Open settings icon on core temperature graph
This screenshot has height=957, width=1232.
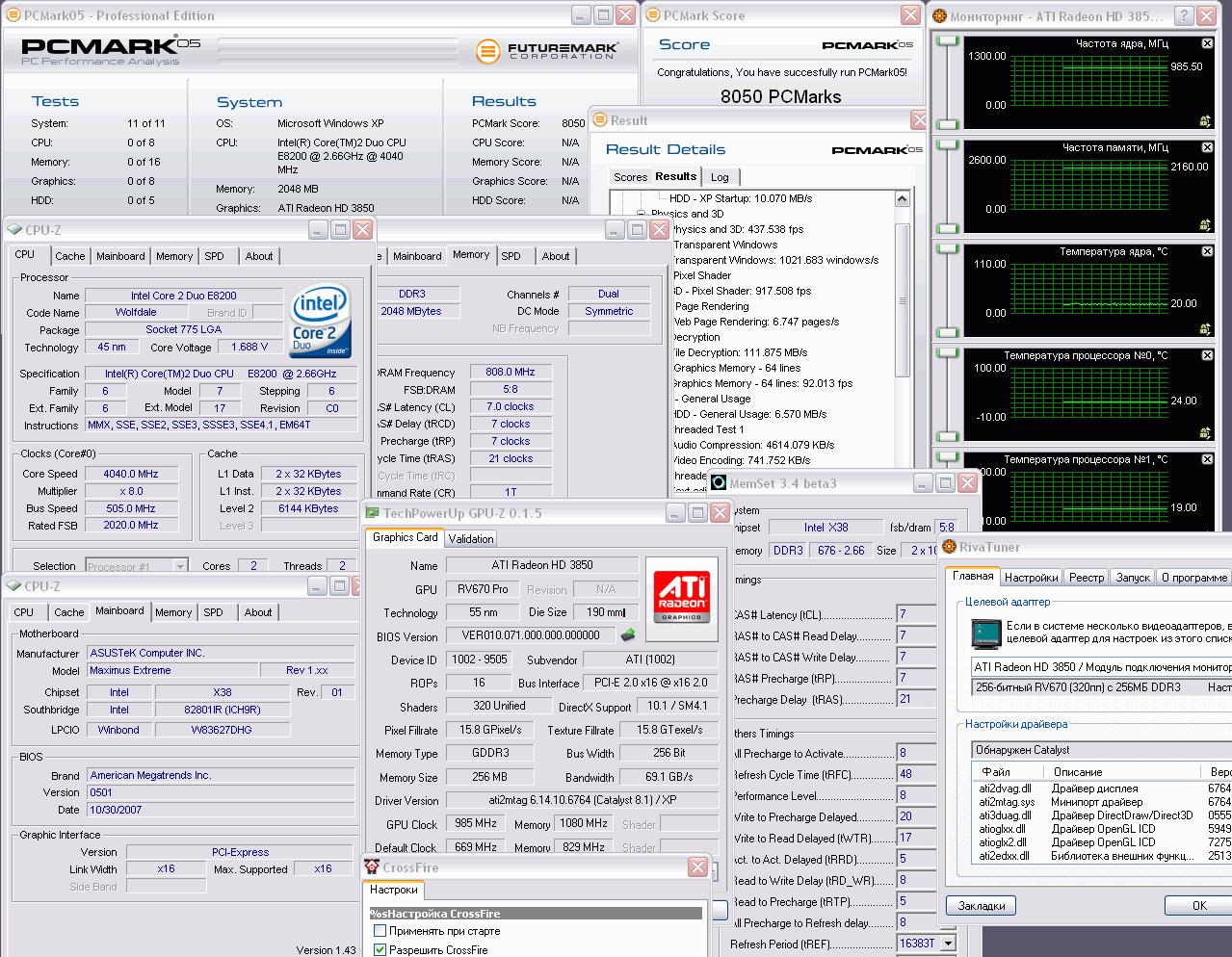1205,329
